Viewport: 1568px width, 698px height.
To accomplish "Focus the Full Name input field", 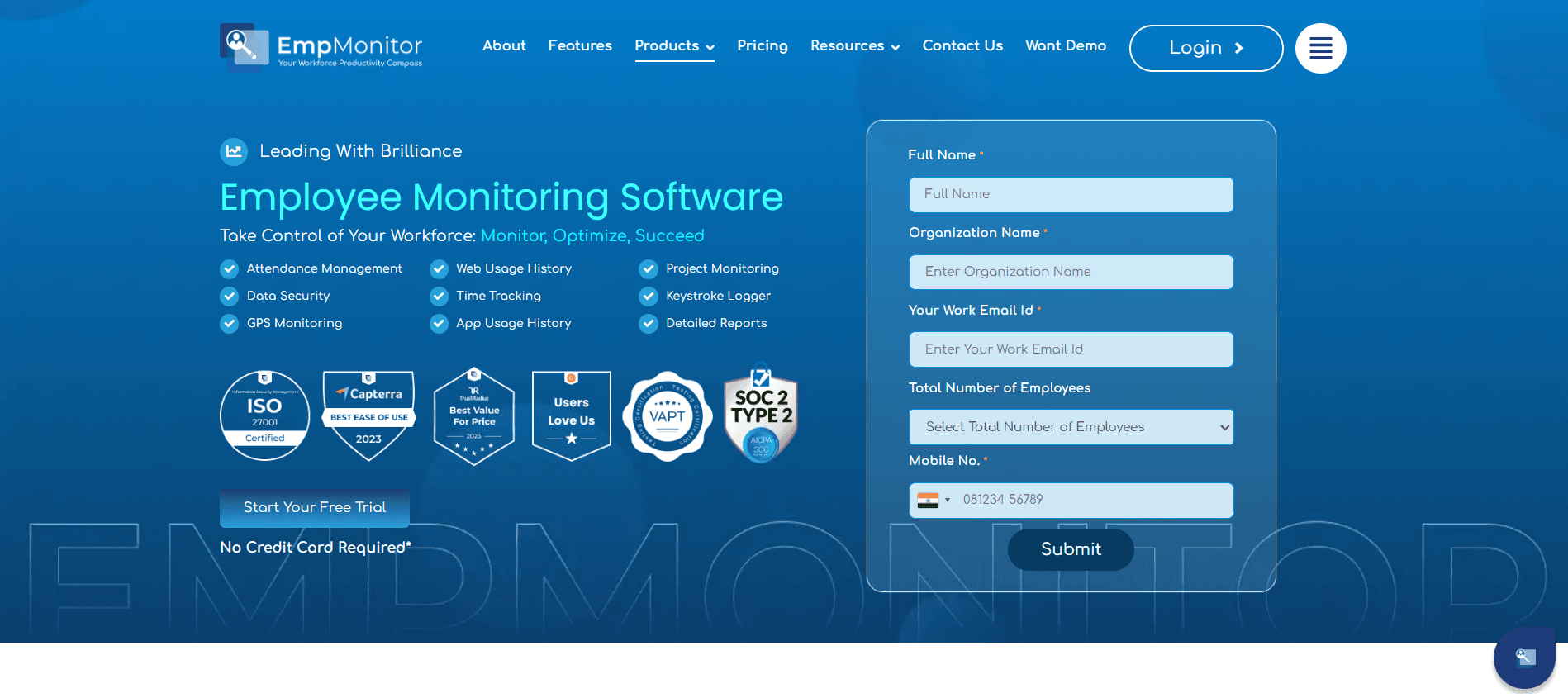I will [1071, 194].
